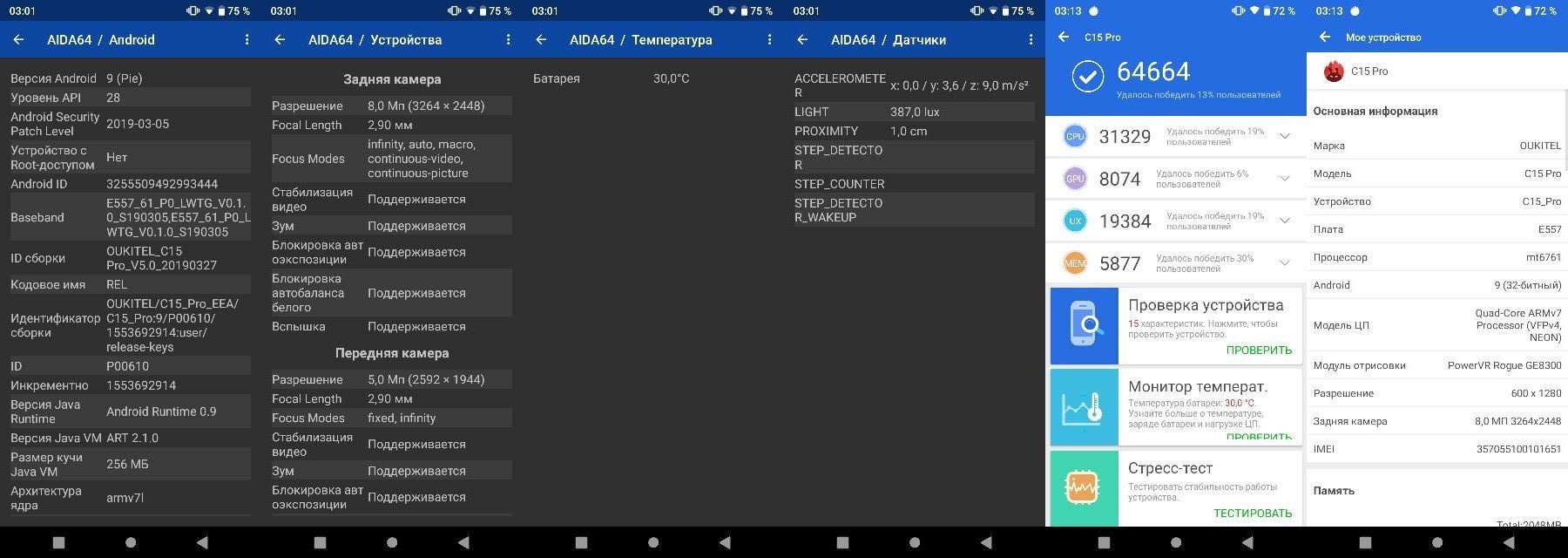Select Модуль отрисовки PowerVR Rogue GE8300 row
The image size is (1568, 558).
tap(1437, 365)
